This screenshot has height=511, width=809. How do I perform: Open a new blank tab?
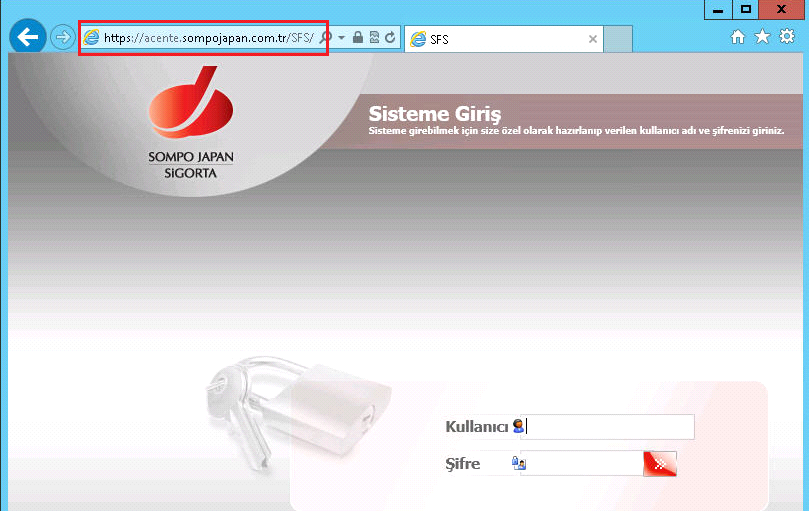click(x=619, y=39)
